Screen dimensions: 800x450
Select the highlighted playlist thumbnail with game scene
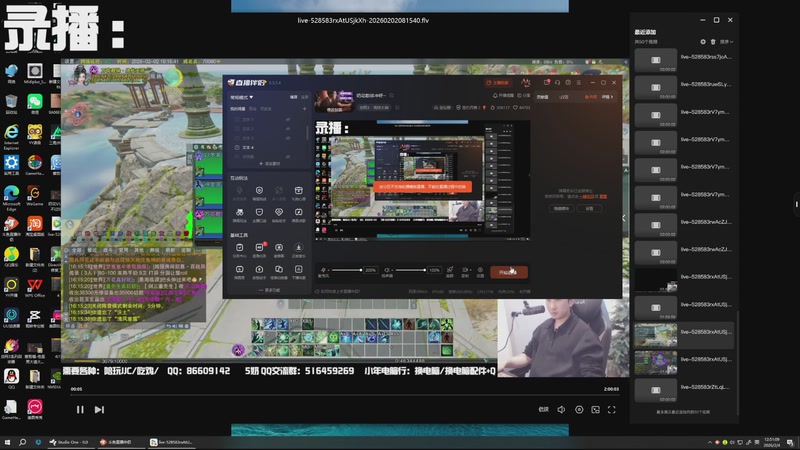[656, 335]
